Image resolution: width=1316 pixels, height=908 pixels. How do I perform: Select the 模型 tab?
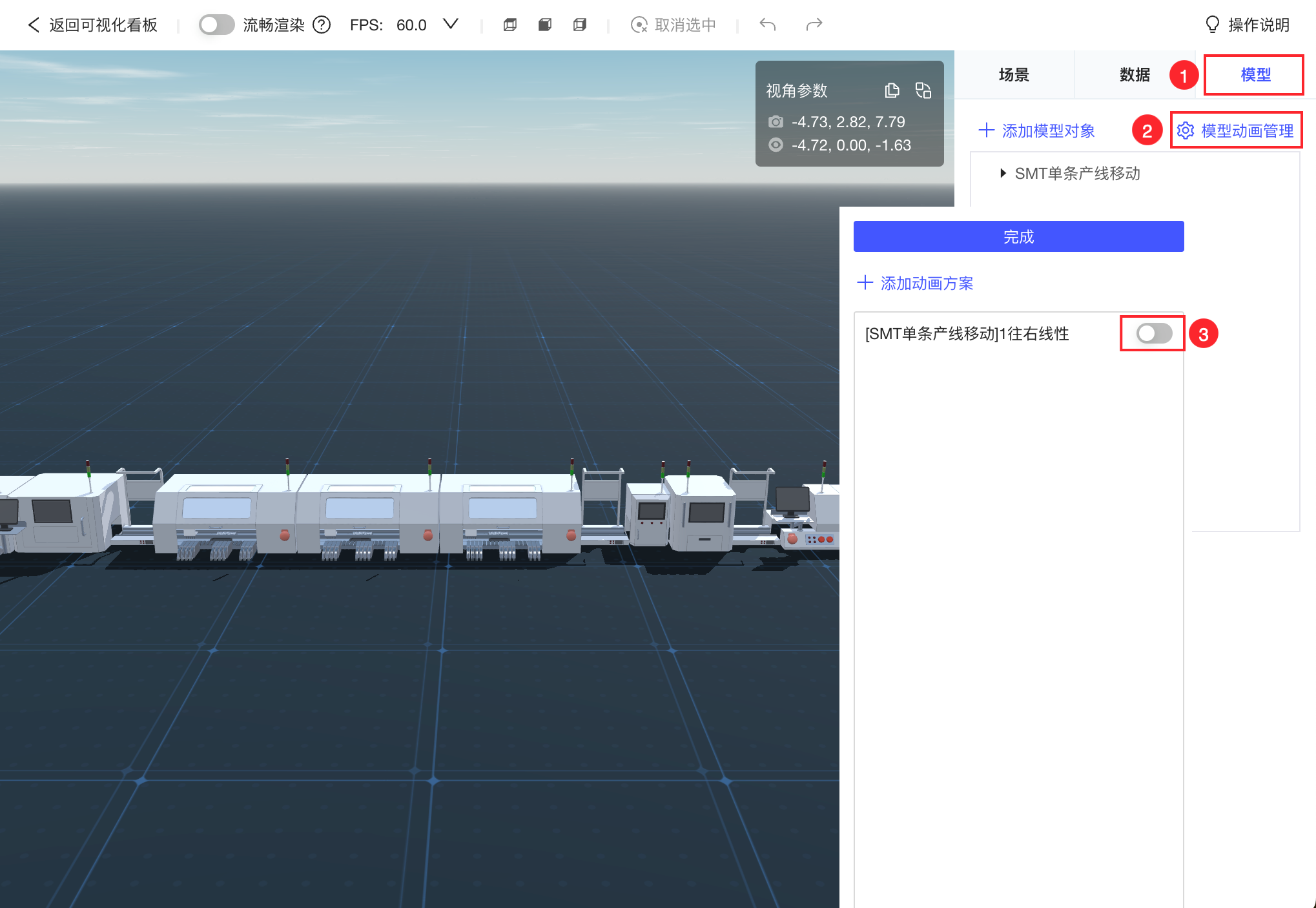pos(1255,75)
